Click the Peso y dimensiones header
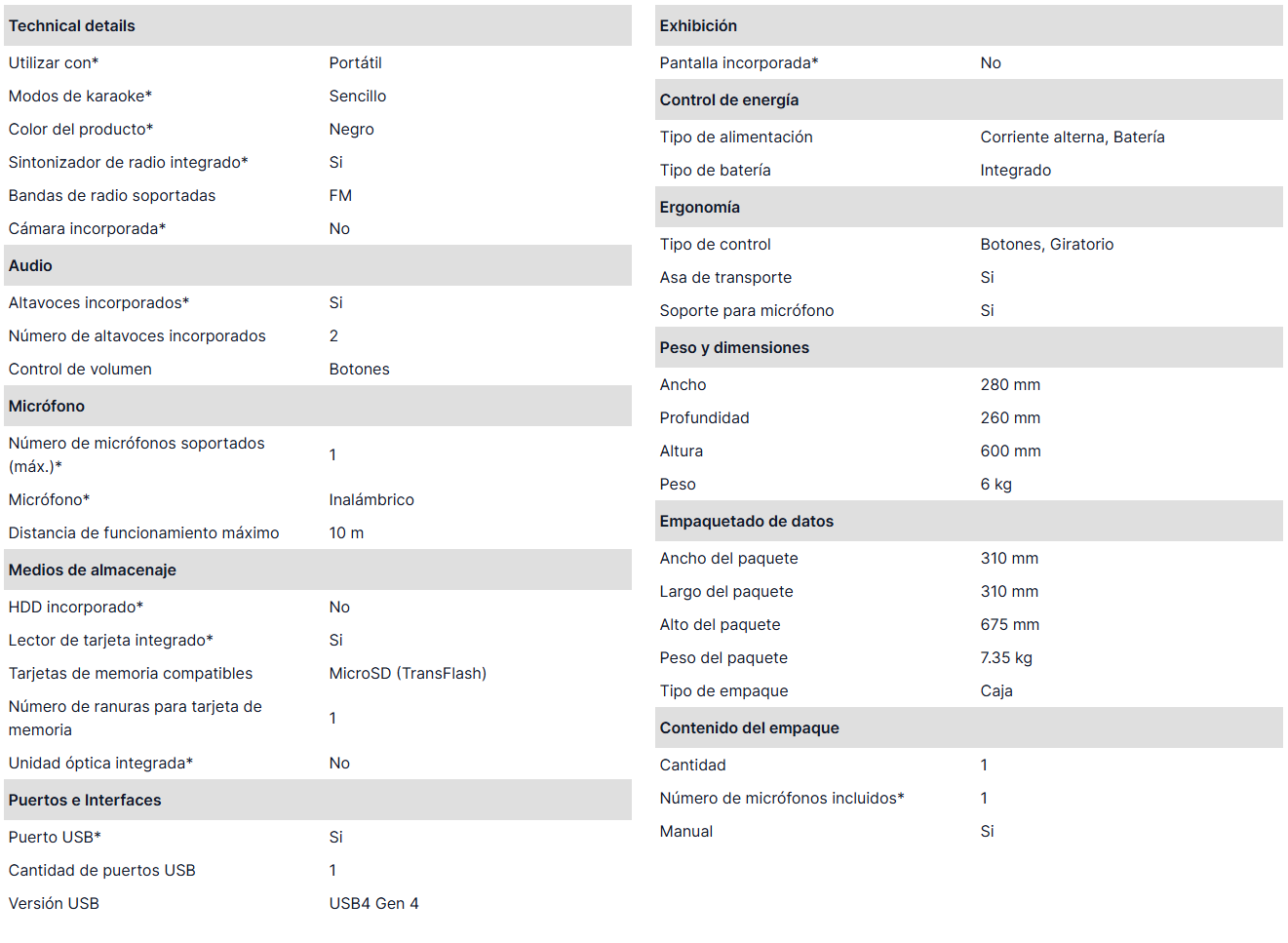Viewport: 1288px width, 943px height. coord(734,348)
